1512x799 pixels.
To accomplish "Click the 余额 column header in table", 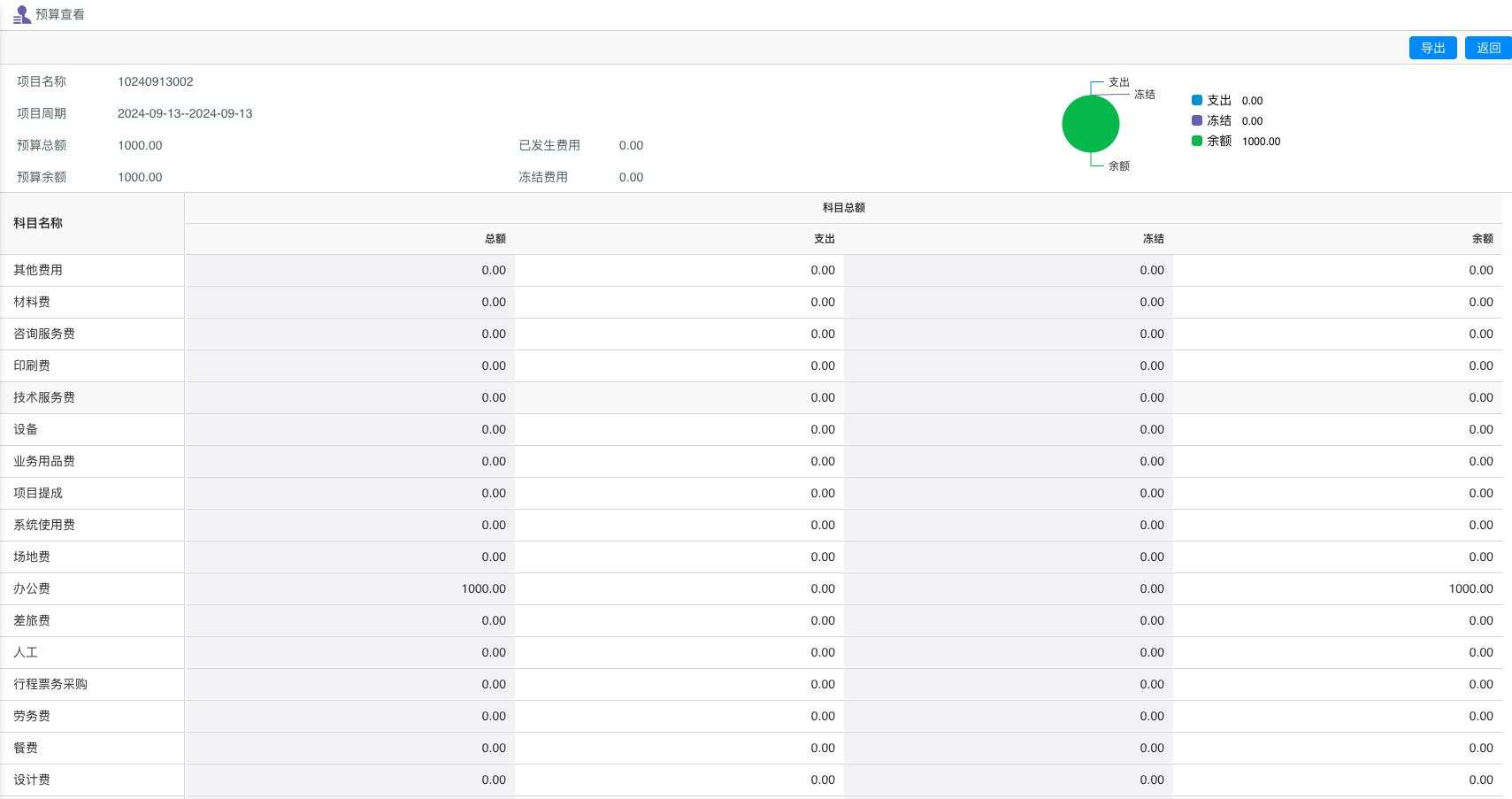I will [1482, 239].
